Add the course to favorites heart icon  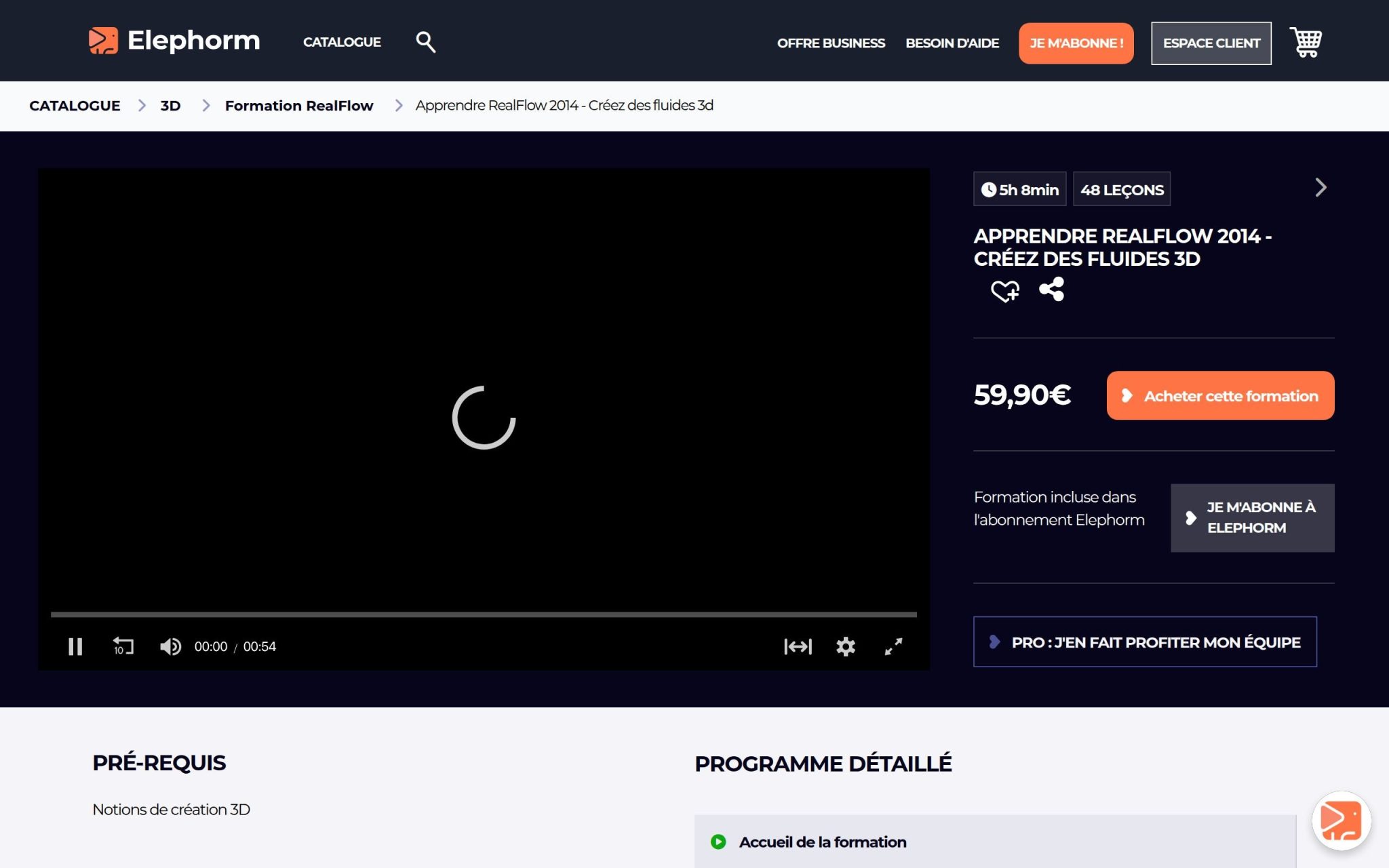1004,291
